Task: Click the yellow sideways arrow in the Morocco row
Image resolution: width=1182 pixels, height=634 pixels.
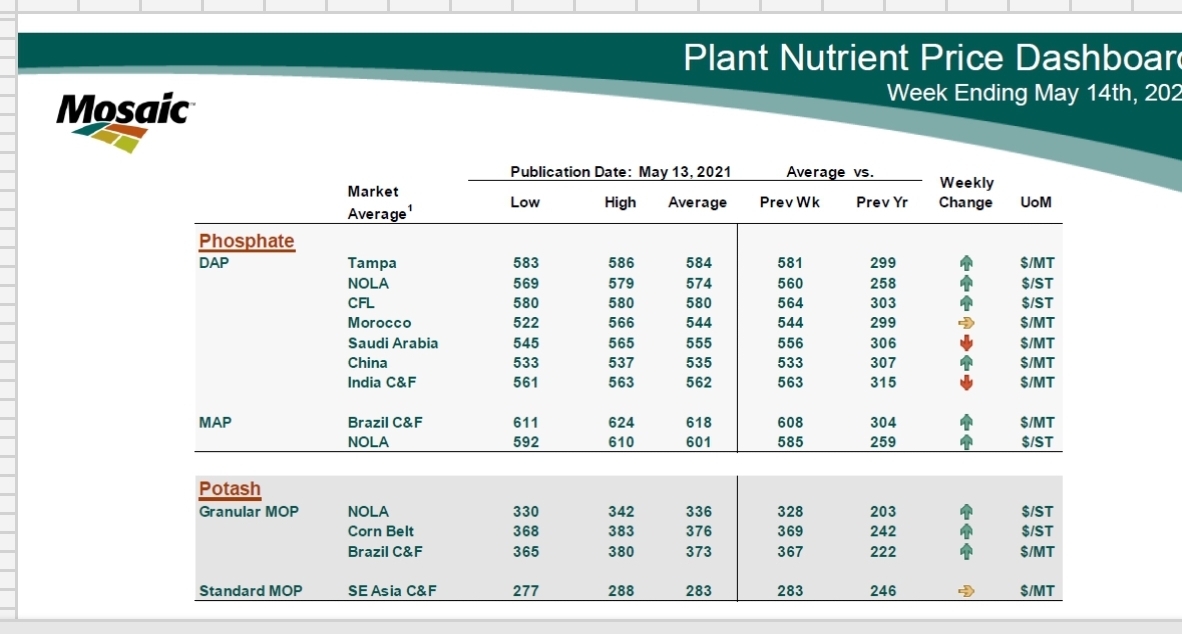Action: click(x=965, y=323)
